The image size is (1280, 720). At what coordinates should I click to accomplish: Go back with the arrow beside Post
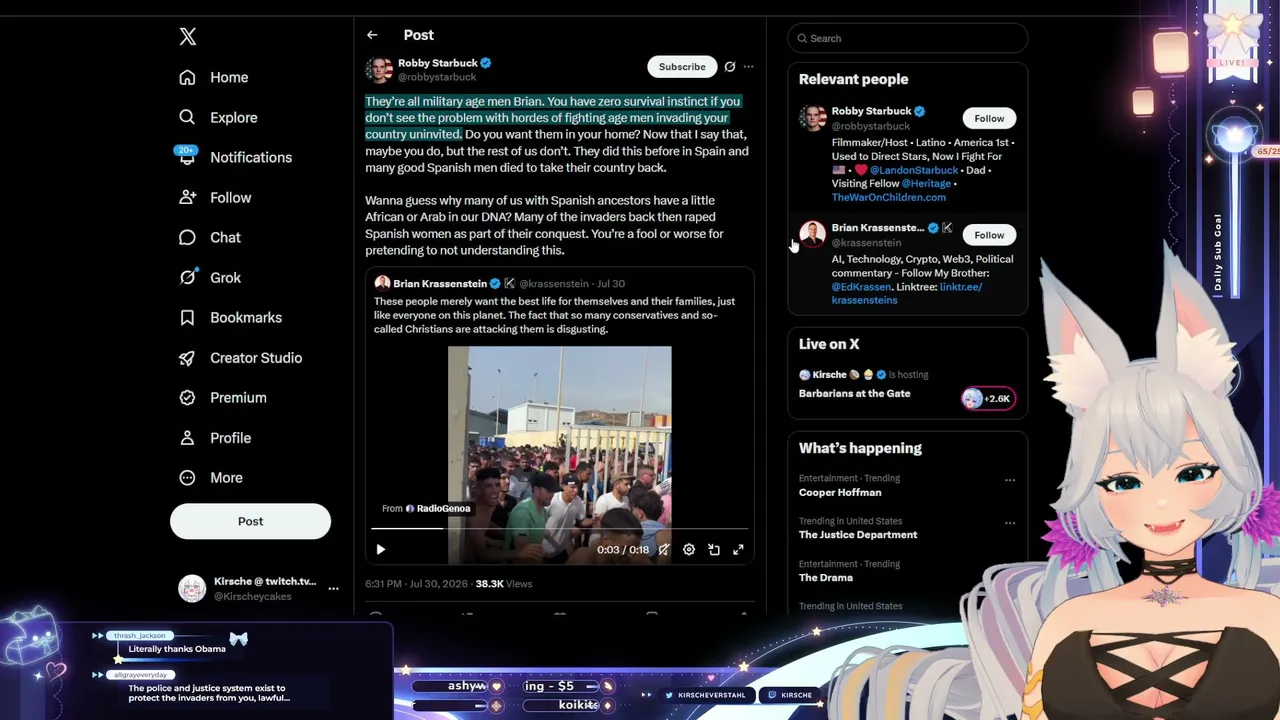click(x=372, y=35)
